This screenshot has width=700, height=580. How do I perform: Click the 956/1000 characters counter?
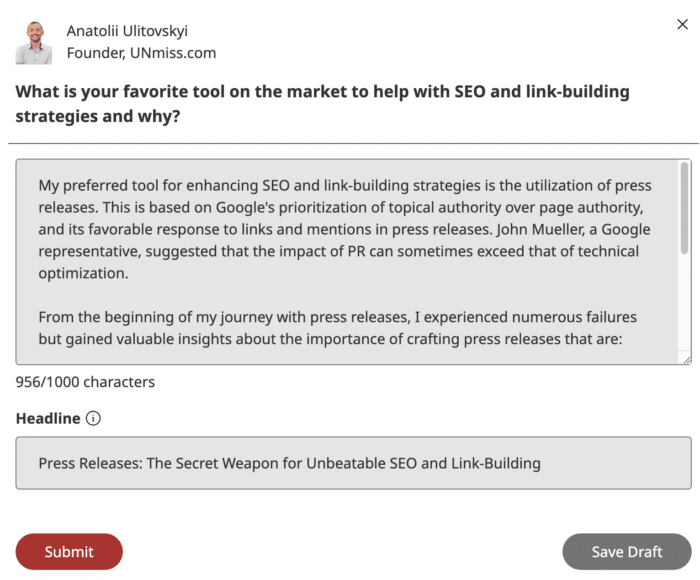85,382
